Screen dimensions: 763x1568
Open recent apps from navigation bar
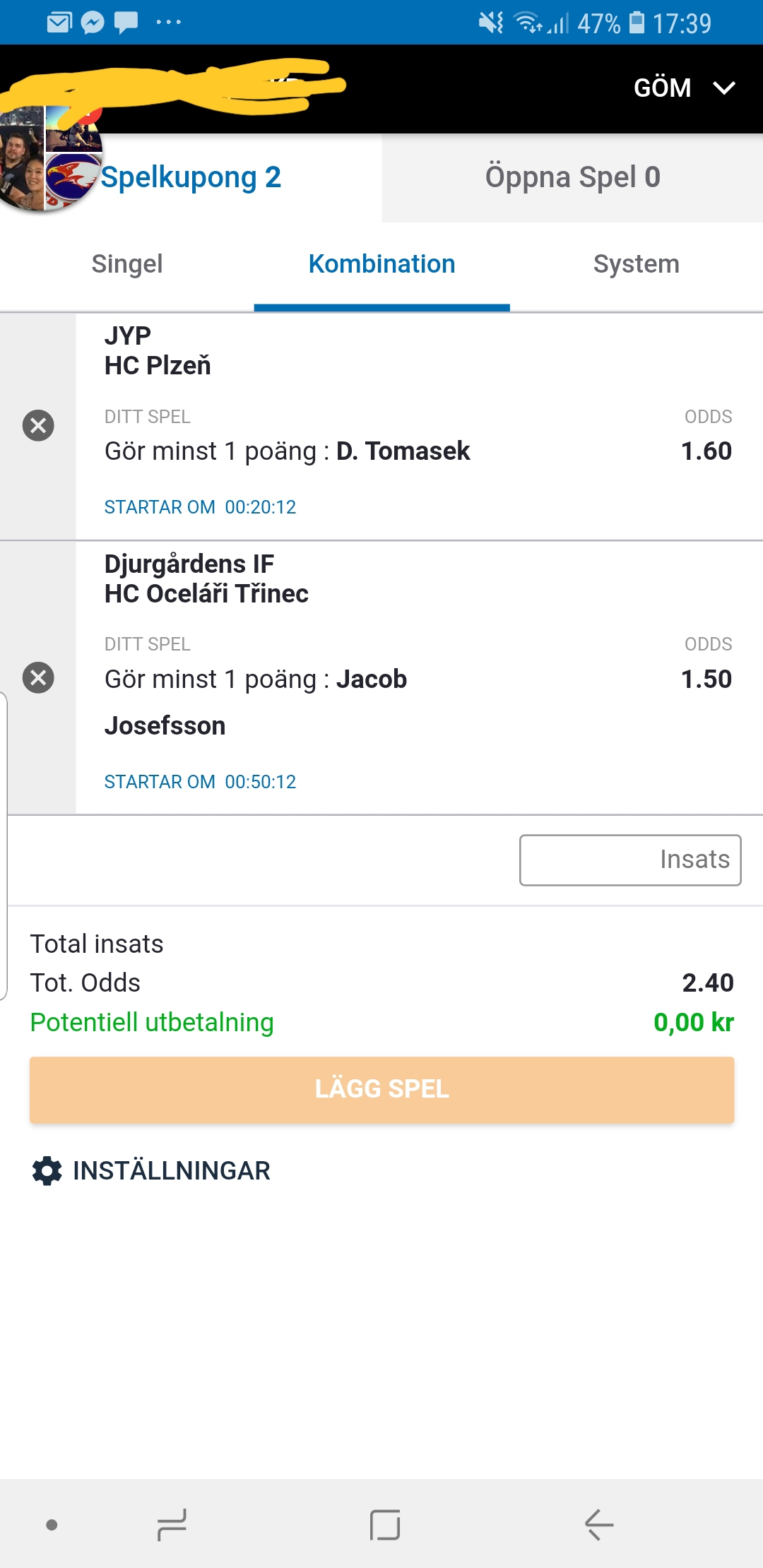pos(172,1524)
